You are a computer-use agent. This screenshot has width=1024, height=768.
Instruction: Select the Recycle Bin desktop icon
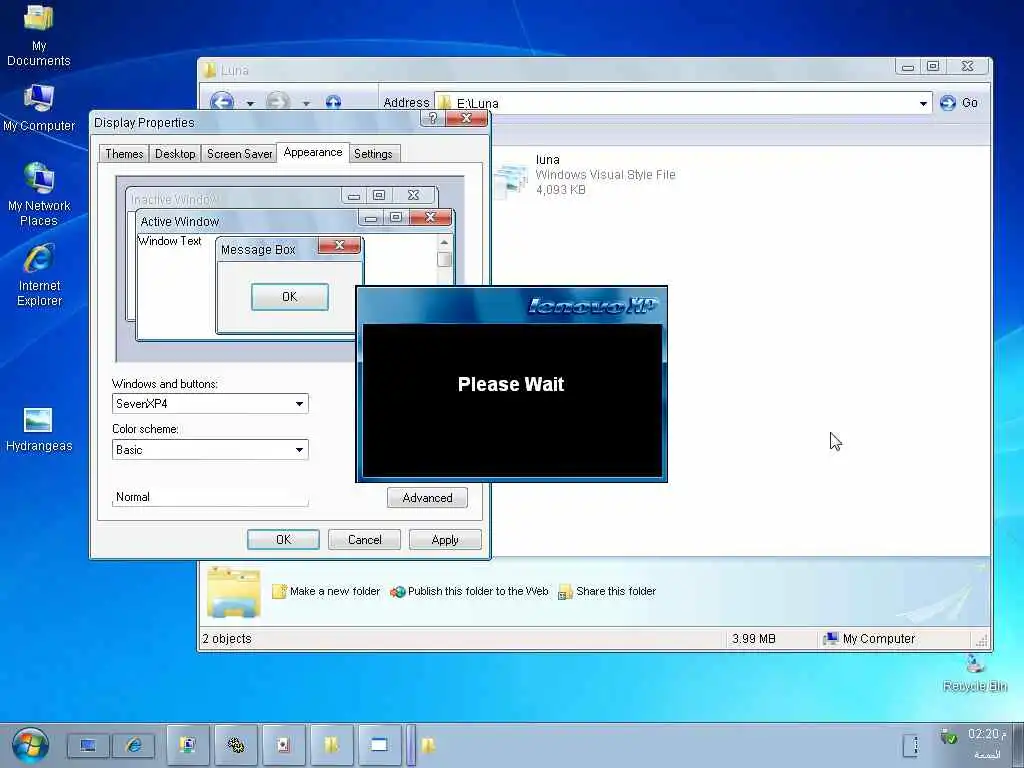click(974, 673)
